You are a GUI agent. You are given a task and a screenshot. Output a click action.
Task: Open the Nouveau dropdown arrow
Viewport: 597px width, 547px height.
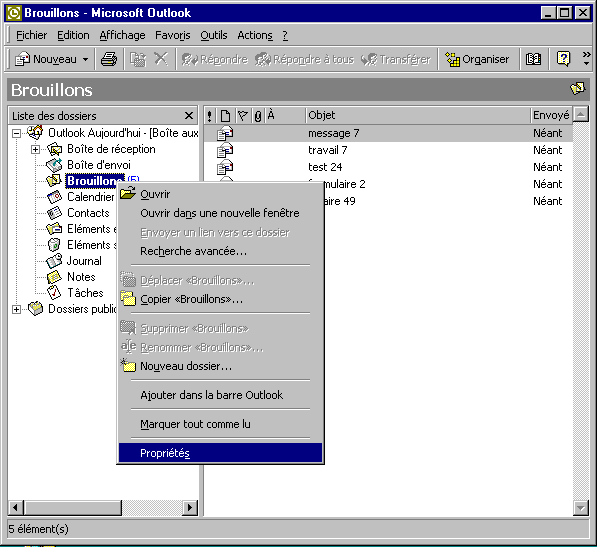[86, 59]
